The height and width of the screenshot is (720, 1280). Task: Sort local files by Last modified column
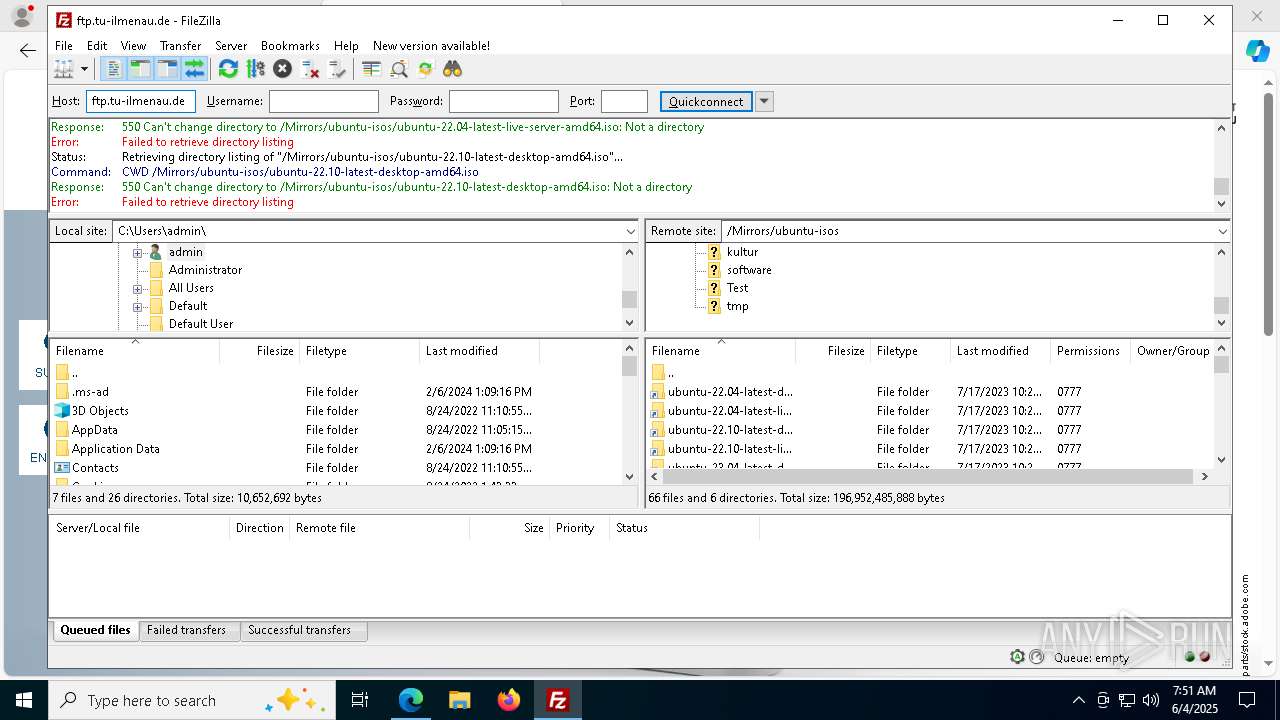point(479,351)
